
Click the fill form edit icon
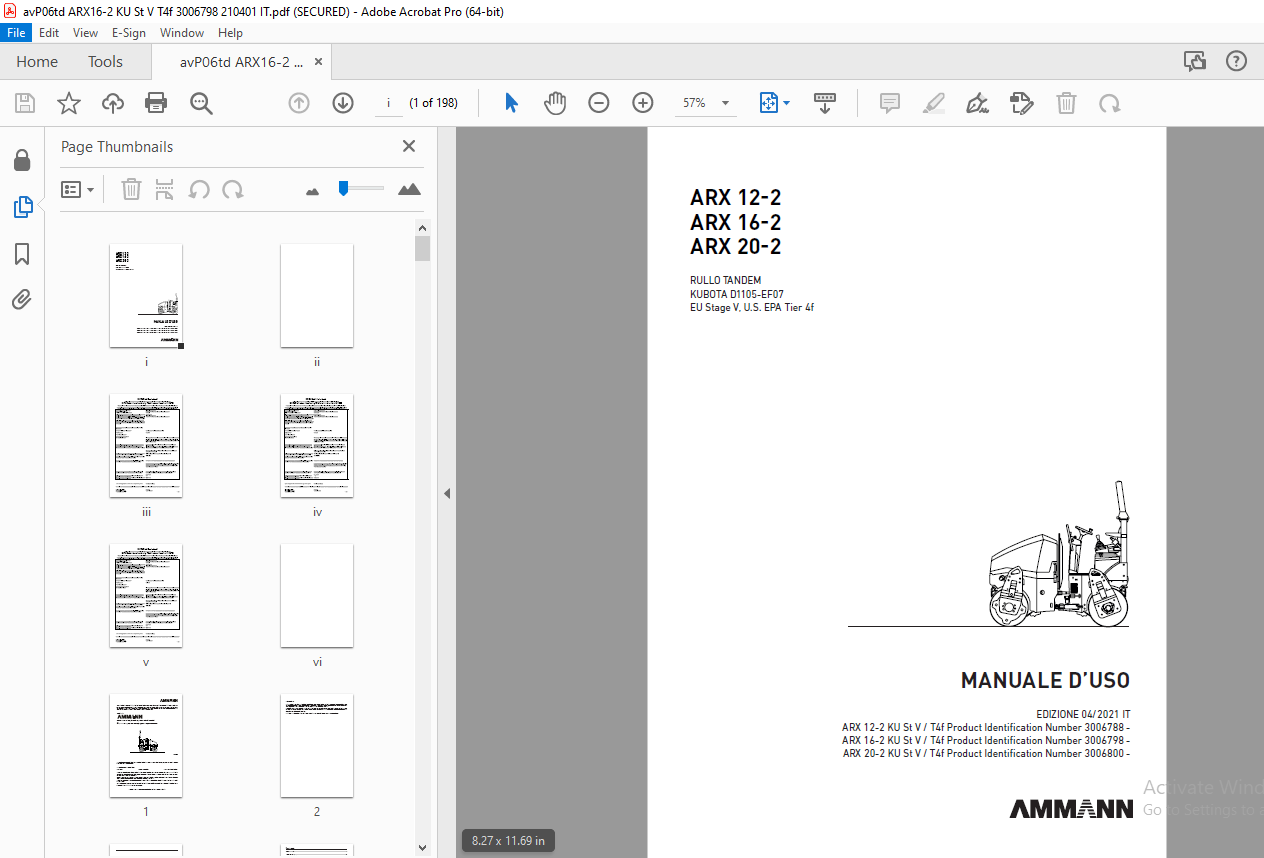1022,103
